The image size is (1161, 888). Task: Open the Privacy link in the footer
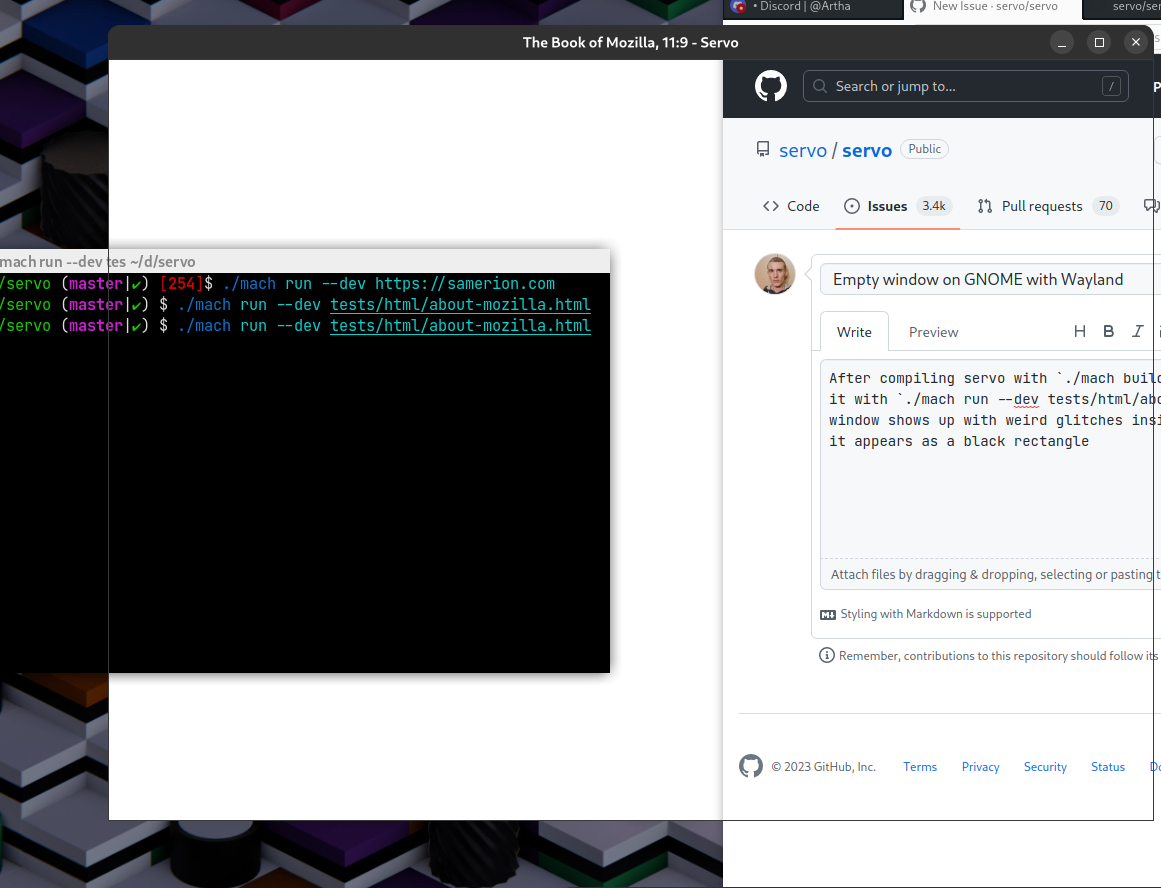point(980,766)
